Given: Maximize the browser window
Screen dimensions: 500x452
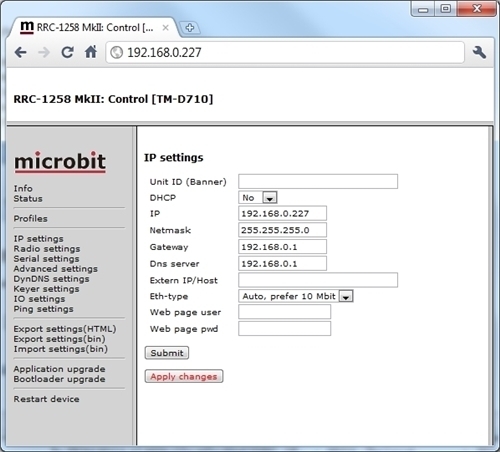Looking at the screenshot, I should point(445,9).
